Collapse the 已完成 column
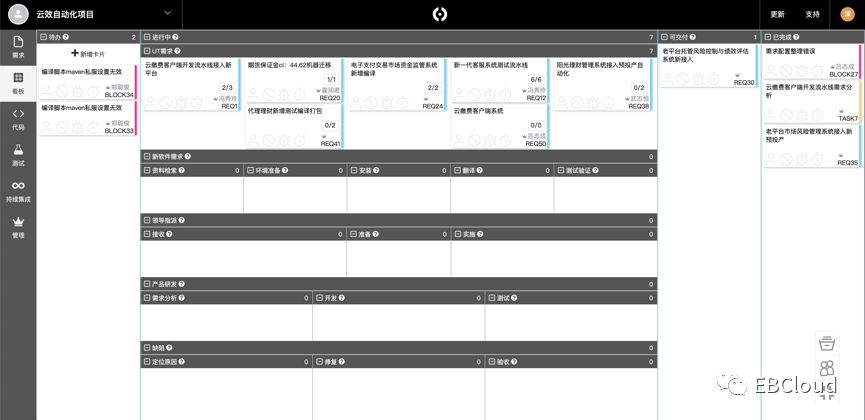Viewport: 865px width, 420px height. pyautogui.click(x=768, y=37)
